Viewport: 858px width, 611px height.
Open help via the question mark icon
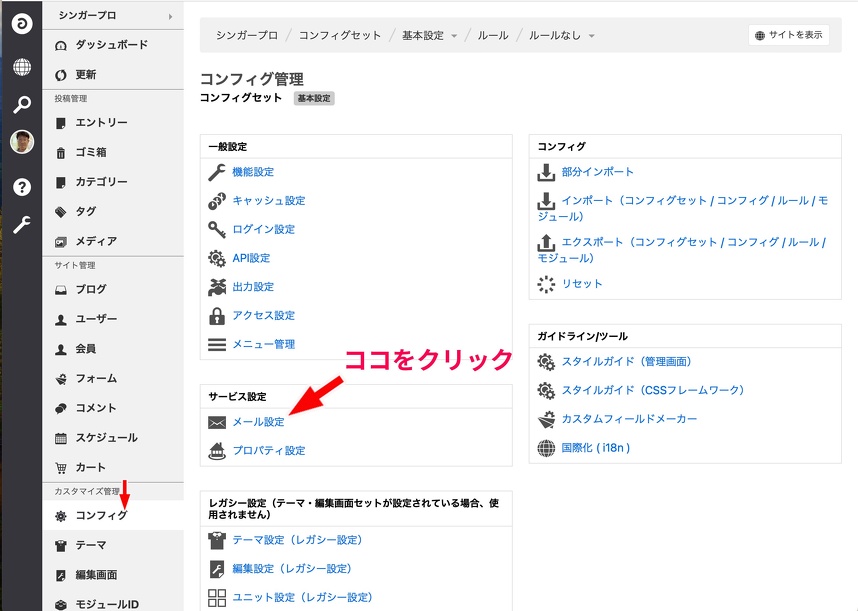(x=21, y=187)
